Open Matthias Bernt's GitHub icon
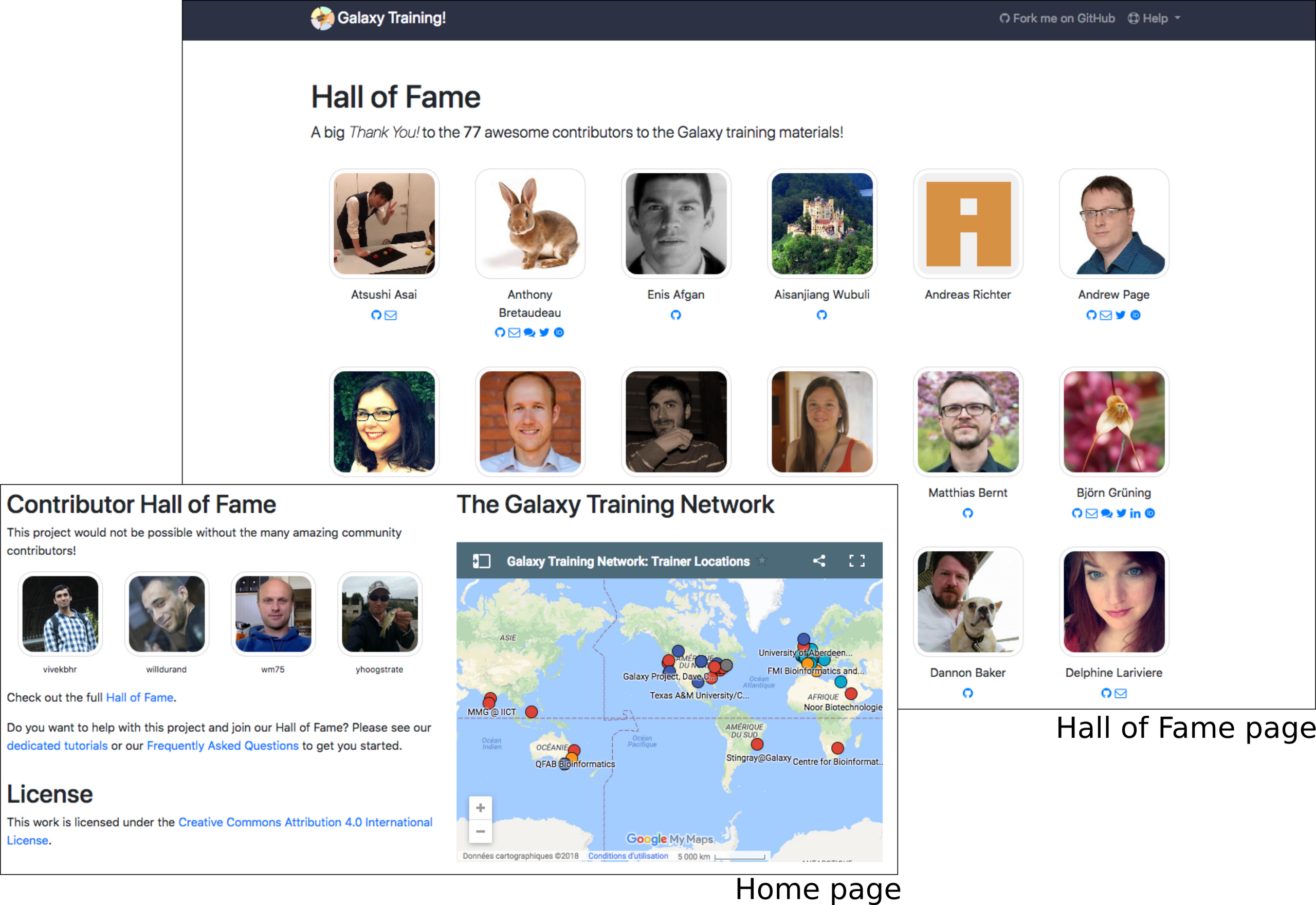Viewport: 1316px width, 905px height. [967, 513]
